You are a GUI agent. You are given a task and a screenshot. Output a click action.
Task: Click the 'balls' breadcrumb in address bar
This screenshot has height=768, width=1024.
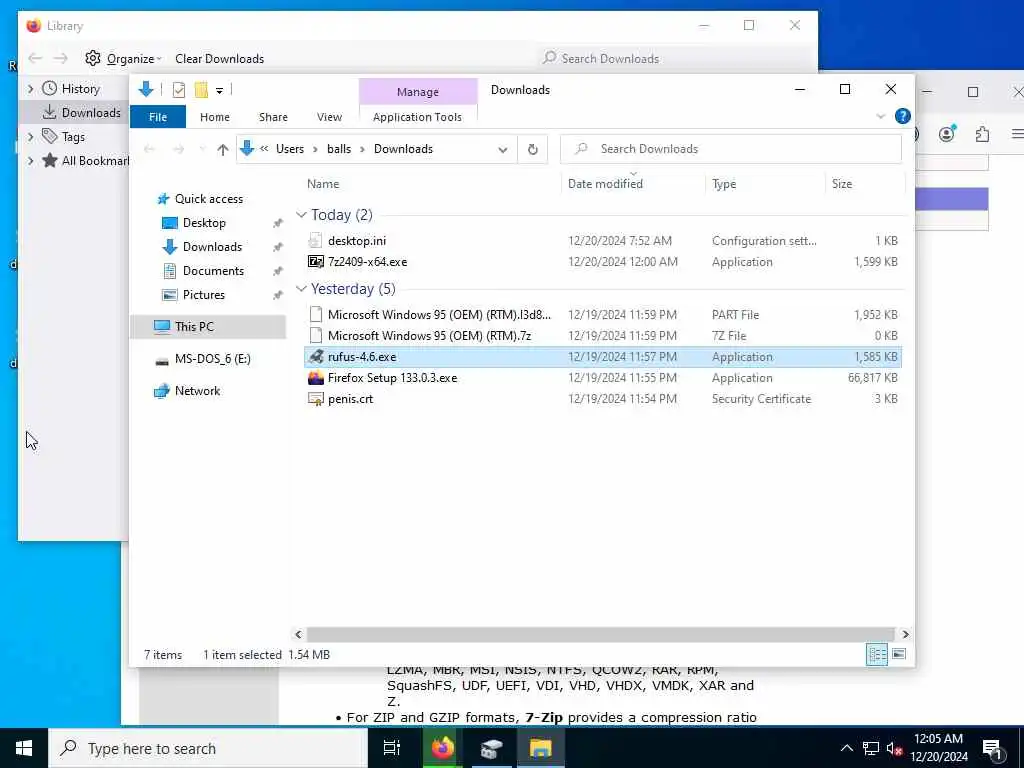[x=338, y=149]
